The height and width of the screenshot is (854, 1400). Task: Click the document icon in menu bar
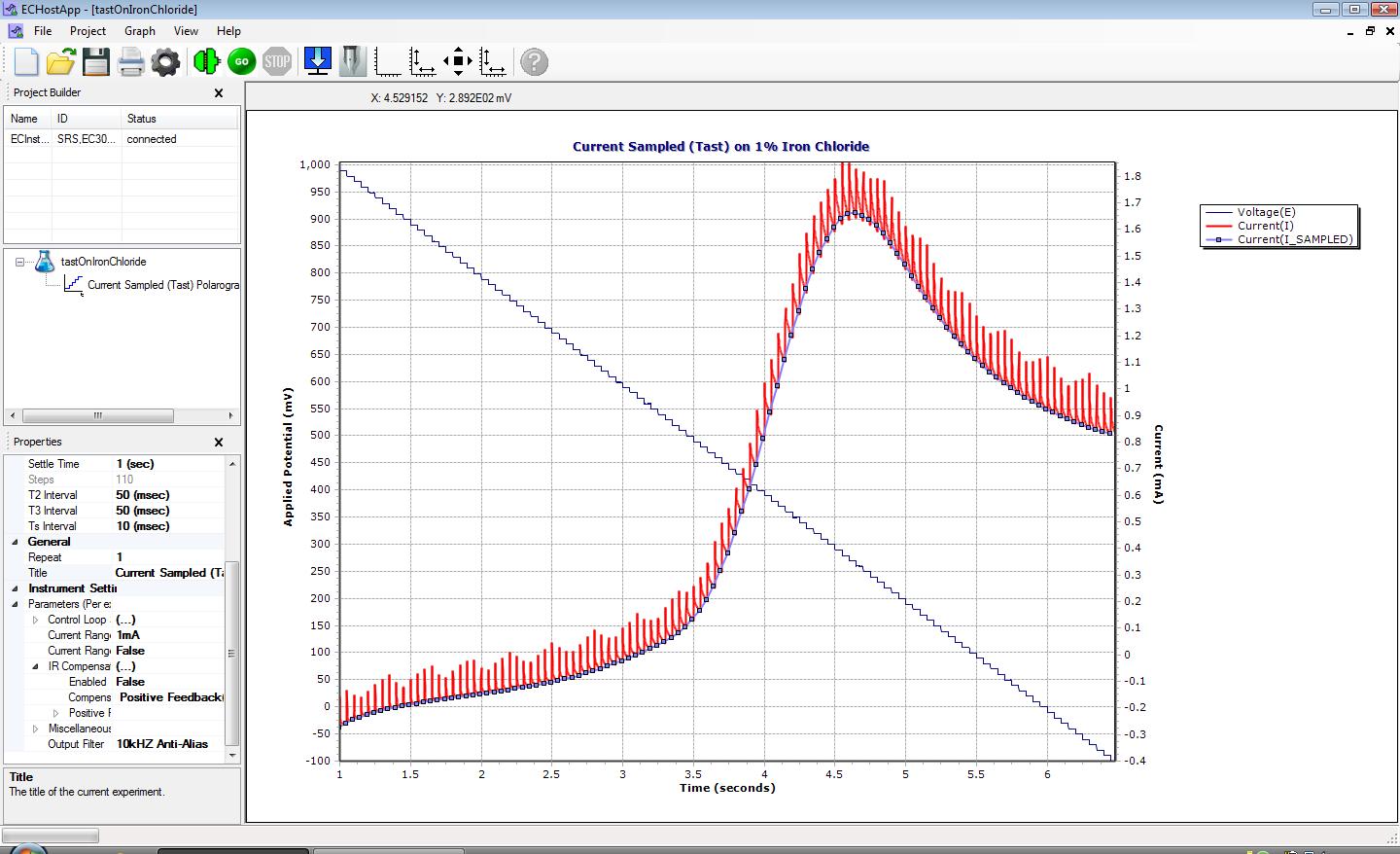coord(16,31)
